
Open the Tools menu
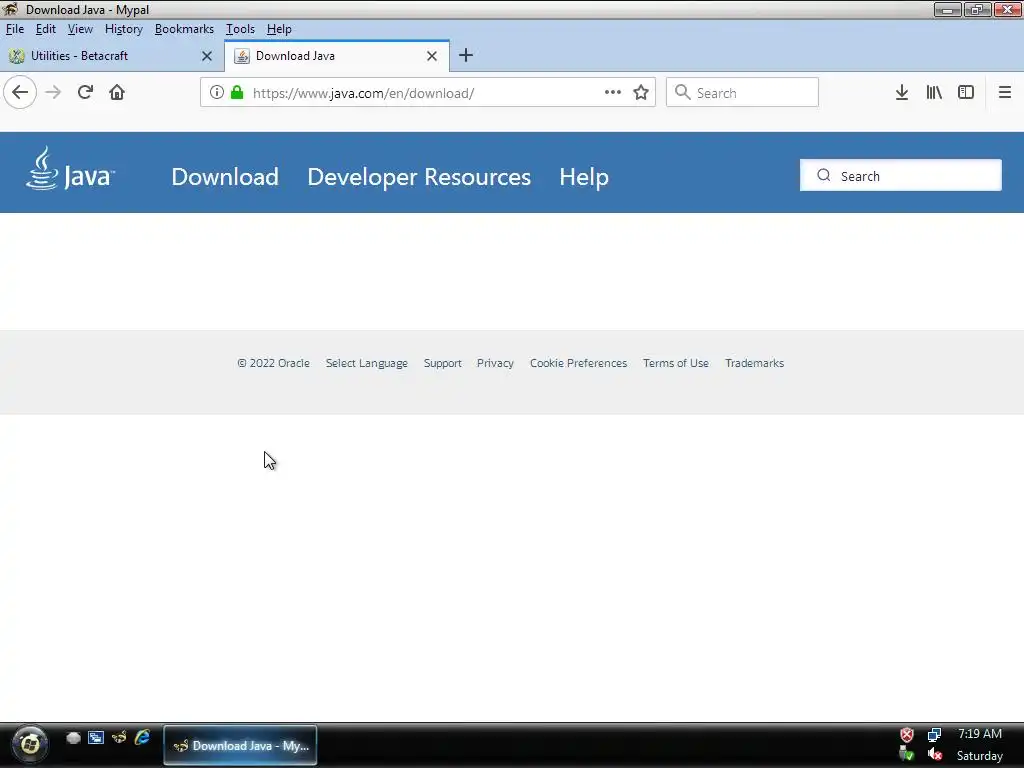[x=240, y=29]
